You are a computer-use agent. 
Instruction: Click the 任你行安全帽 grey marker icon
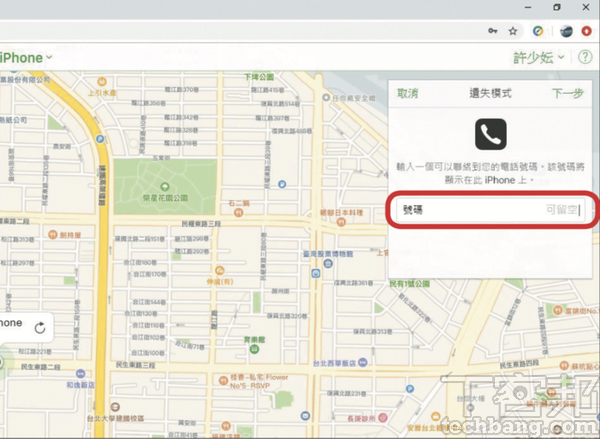click(326, 98)
